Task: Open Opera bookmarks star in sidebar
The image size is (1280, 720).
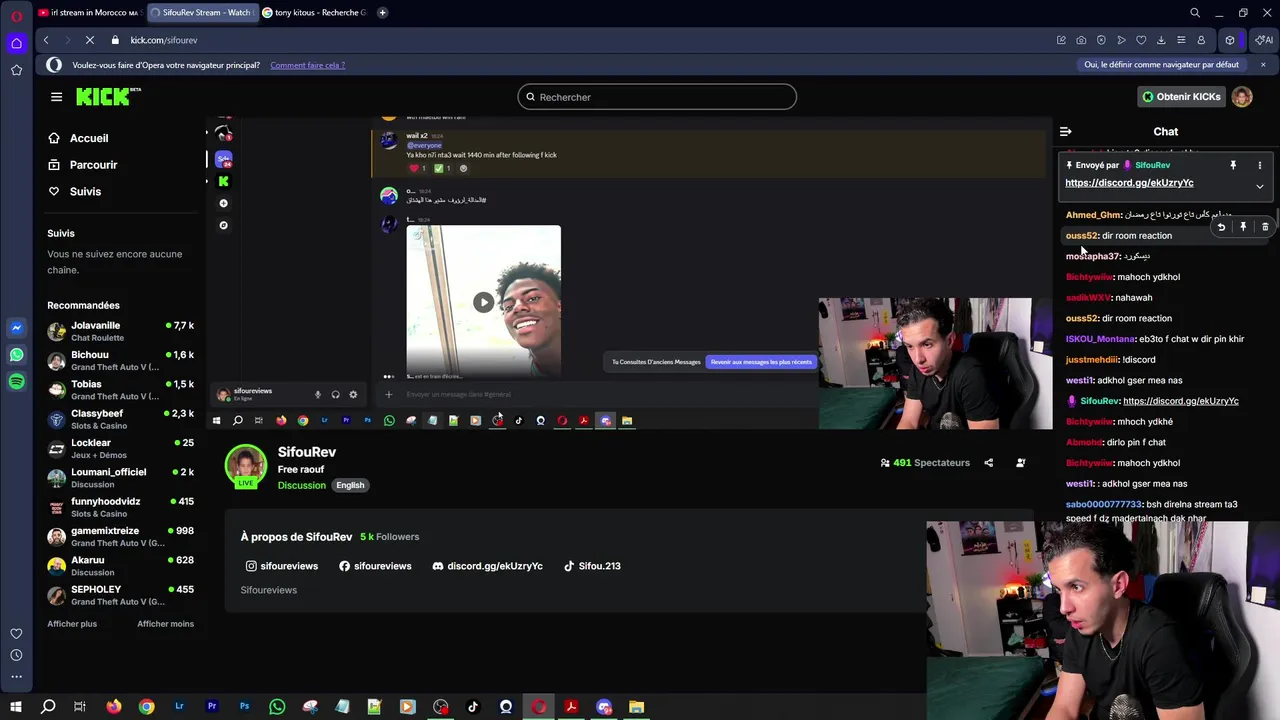Action: pyautogui.click(x=16, y=70)
